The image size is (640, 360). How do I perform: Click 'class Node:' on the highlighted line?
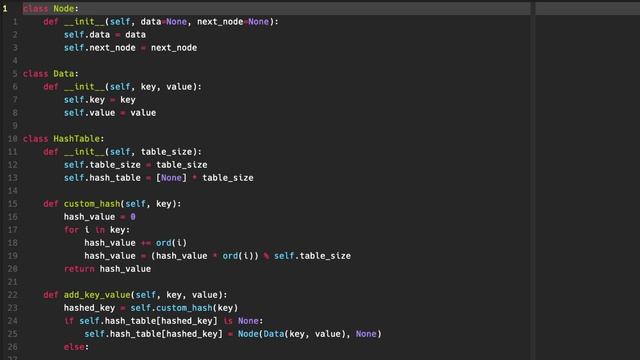click(51, 9)
